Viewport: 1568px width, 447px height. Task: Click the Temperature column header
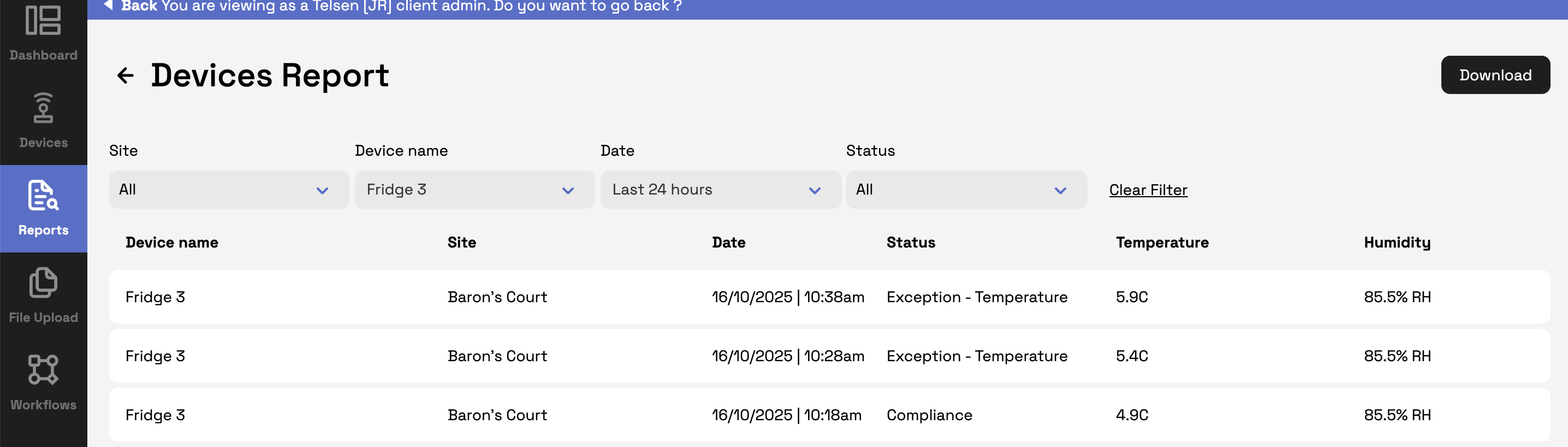[x=1161, y=243]
